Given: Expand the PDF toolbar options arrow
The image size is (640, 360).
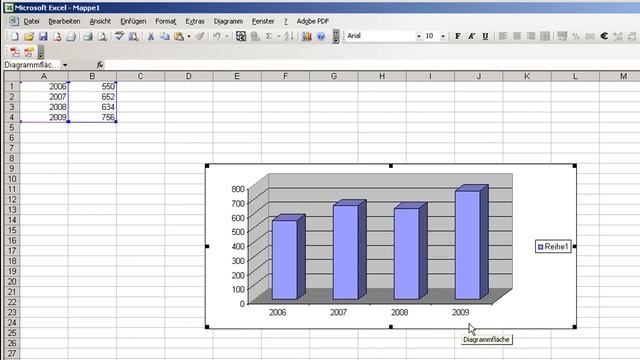Looking at the screenshot, I should coord(41,52).
